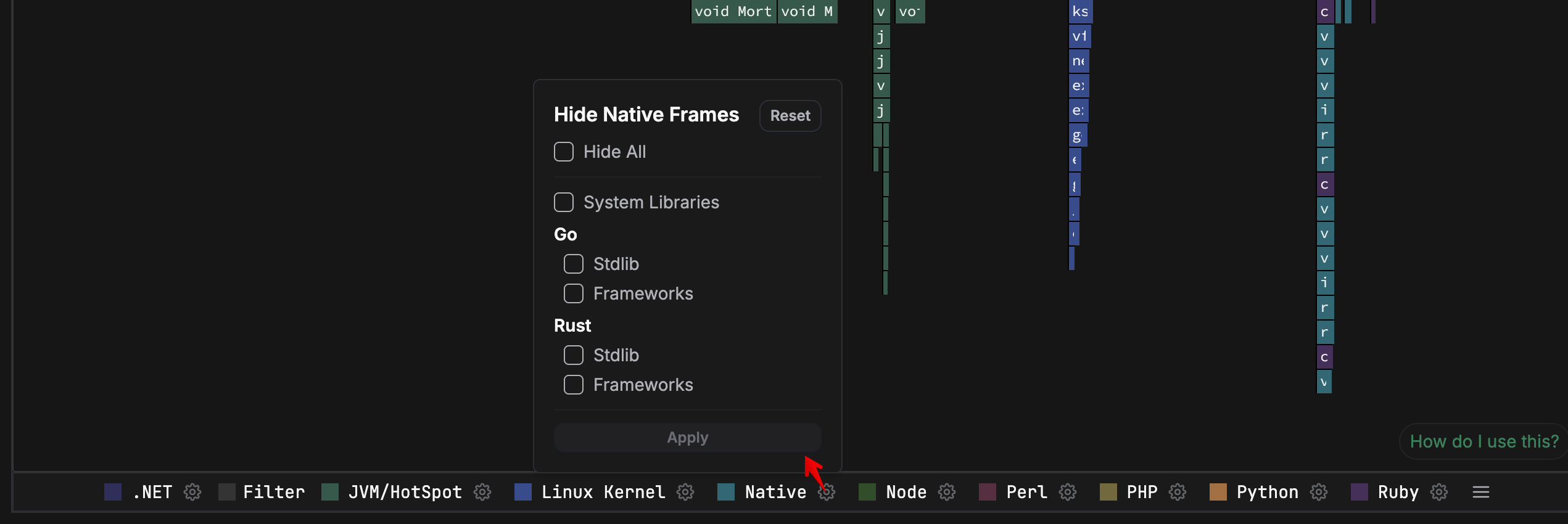Open Node frame settings gear
This screenshot has width=1568, height=524.
947,492
